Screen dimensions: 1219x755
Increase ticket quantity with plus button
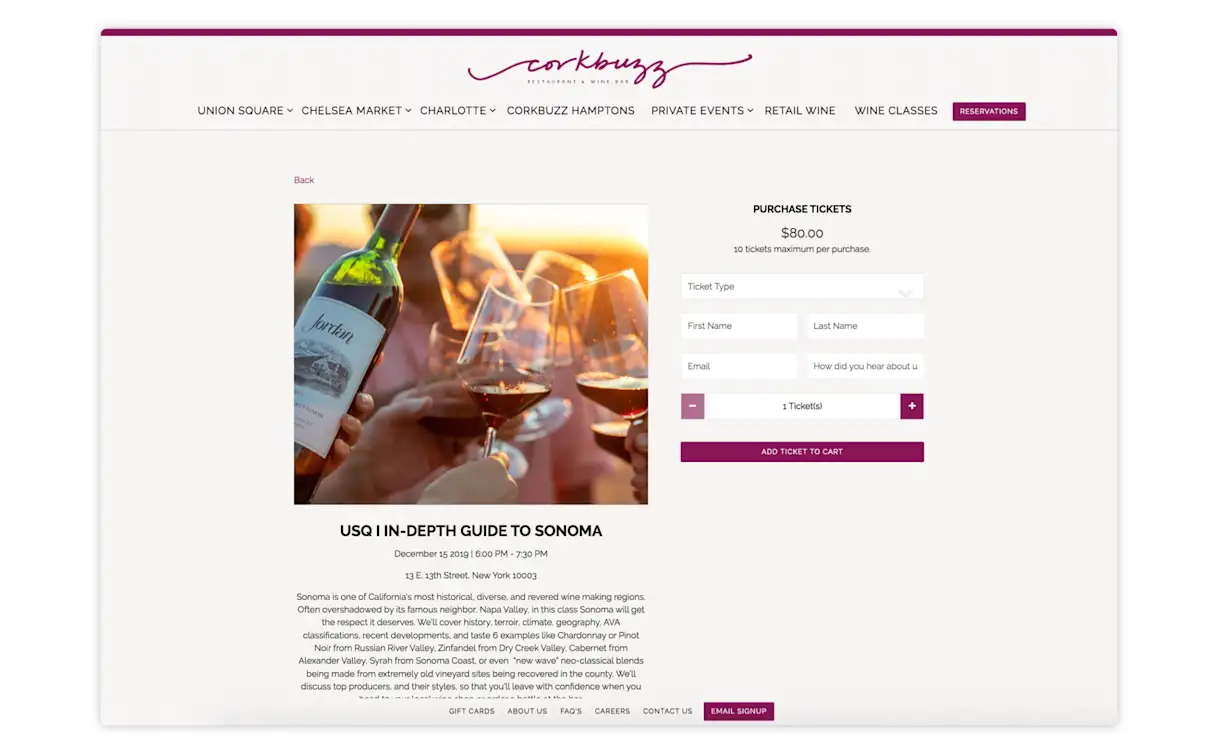coord(911,406)
